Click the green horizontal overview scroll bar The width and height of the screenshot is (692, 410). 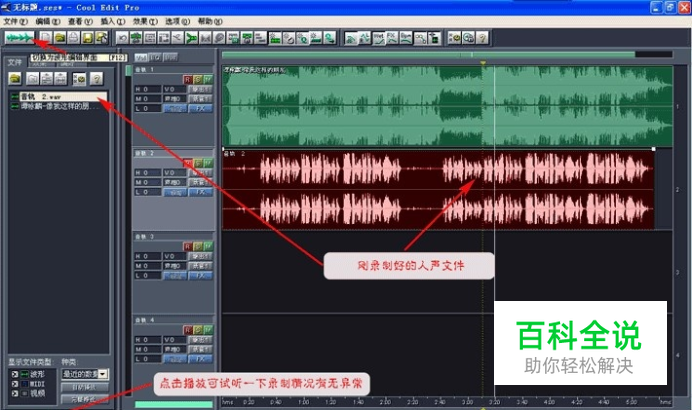pos(428,55)
